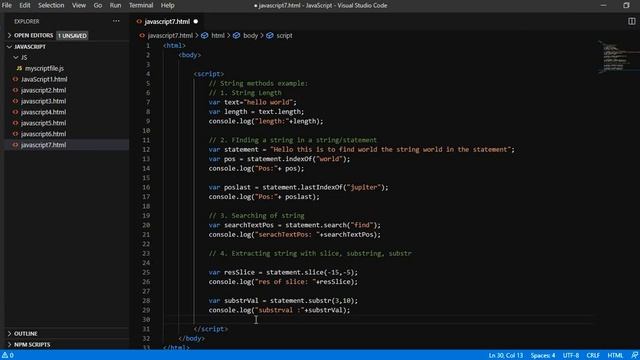Image resolution: width=640 pixels, height=360 pixels.
Task: Click Ln 30, Col 13 cursor position
Action: tap(506, 355)
